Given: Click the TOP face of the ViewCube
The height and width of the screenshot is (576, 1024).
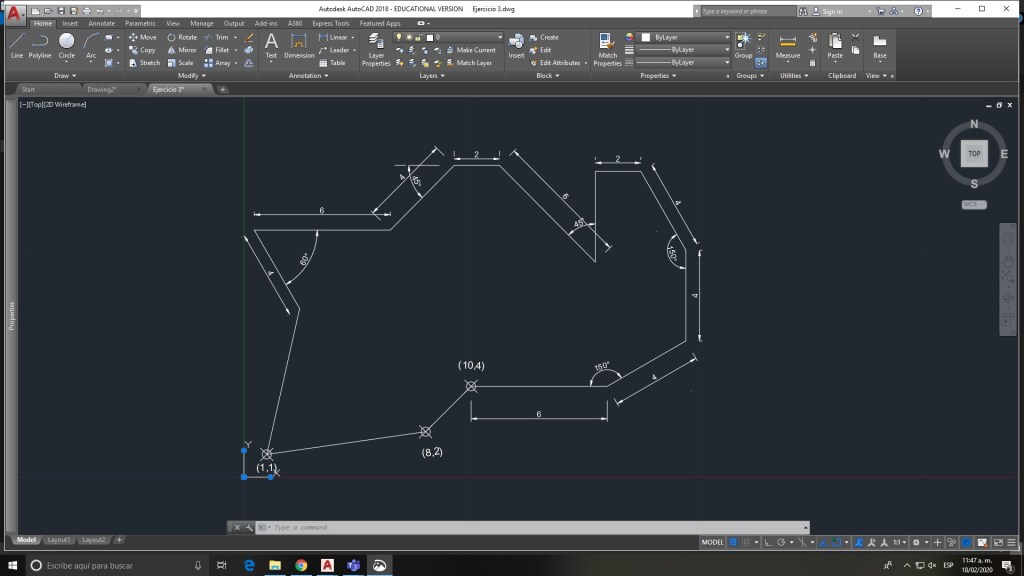Looking at the screenshot, I should 974,154.
